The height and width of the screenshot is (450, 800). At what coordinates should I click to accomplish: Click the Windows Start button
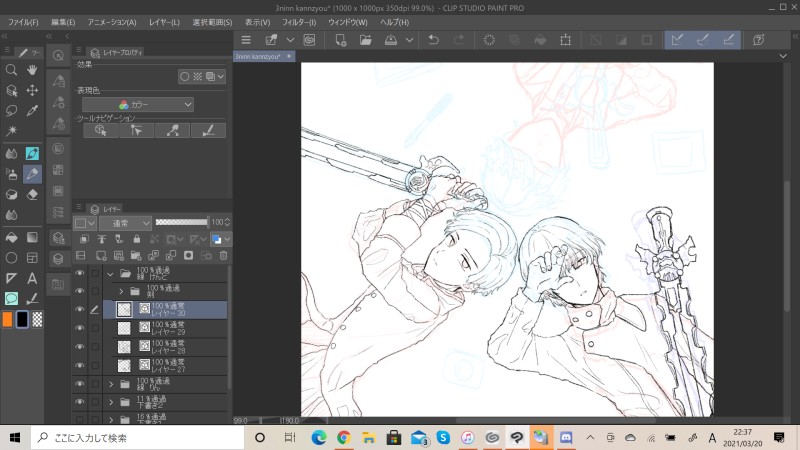coord(15,438)
